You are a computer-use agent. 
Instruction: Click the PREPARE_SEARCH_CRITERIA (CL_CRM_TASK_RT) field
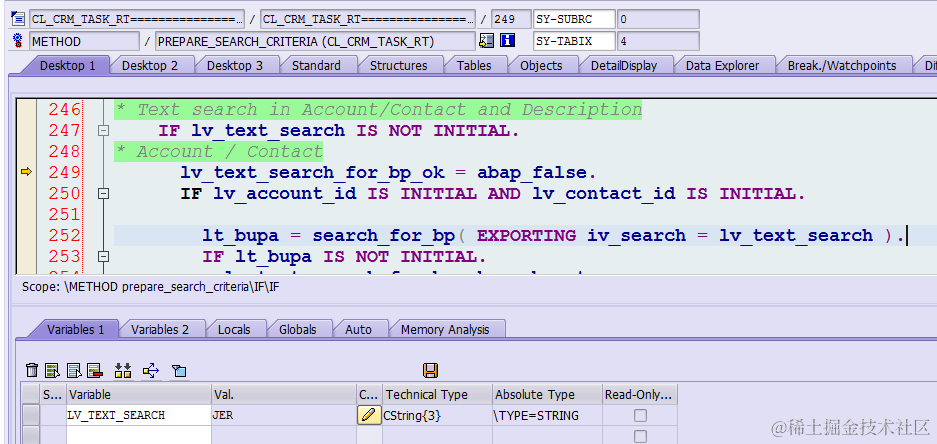315,41
